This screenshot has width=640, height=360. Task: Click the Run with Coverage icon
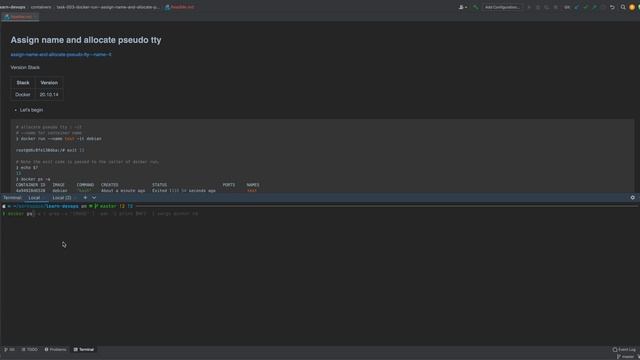pyautogui.click(x=547, y=7)
